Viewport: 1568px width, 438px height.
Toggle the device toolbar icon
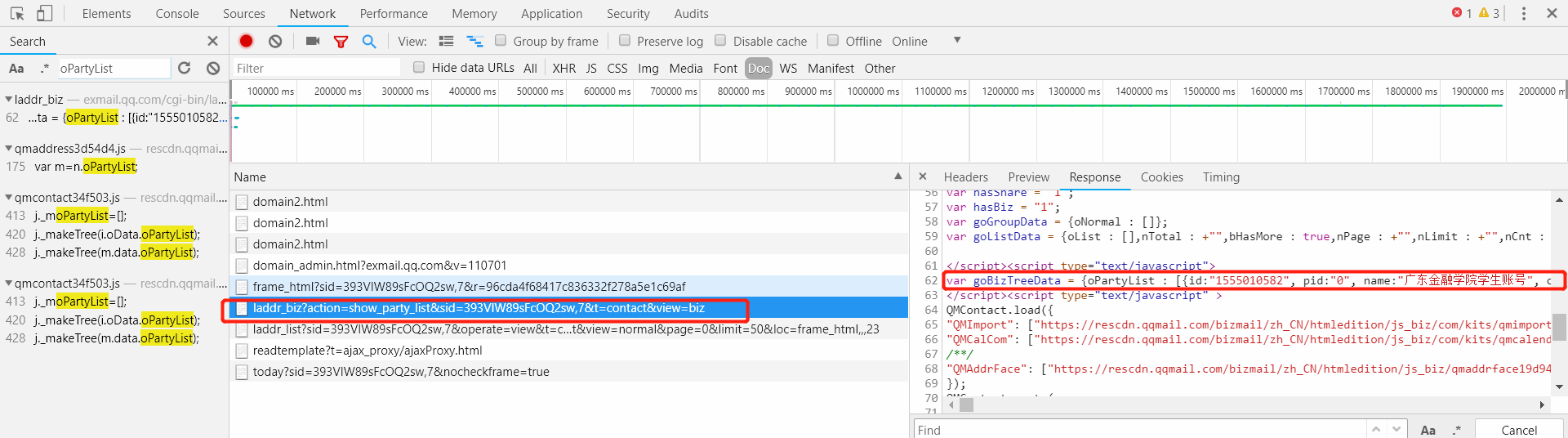coord(45,13)
